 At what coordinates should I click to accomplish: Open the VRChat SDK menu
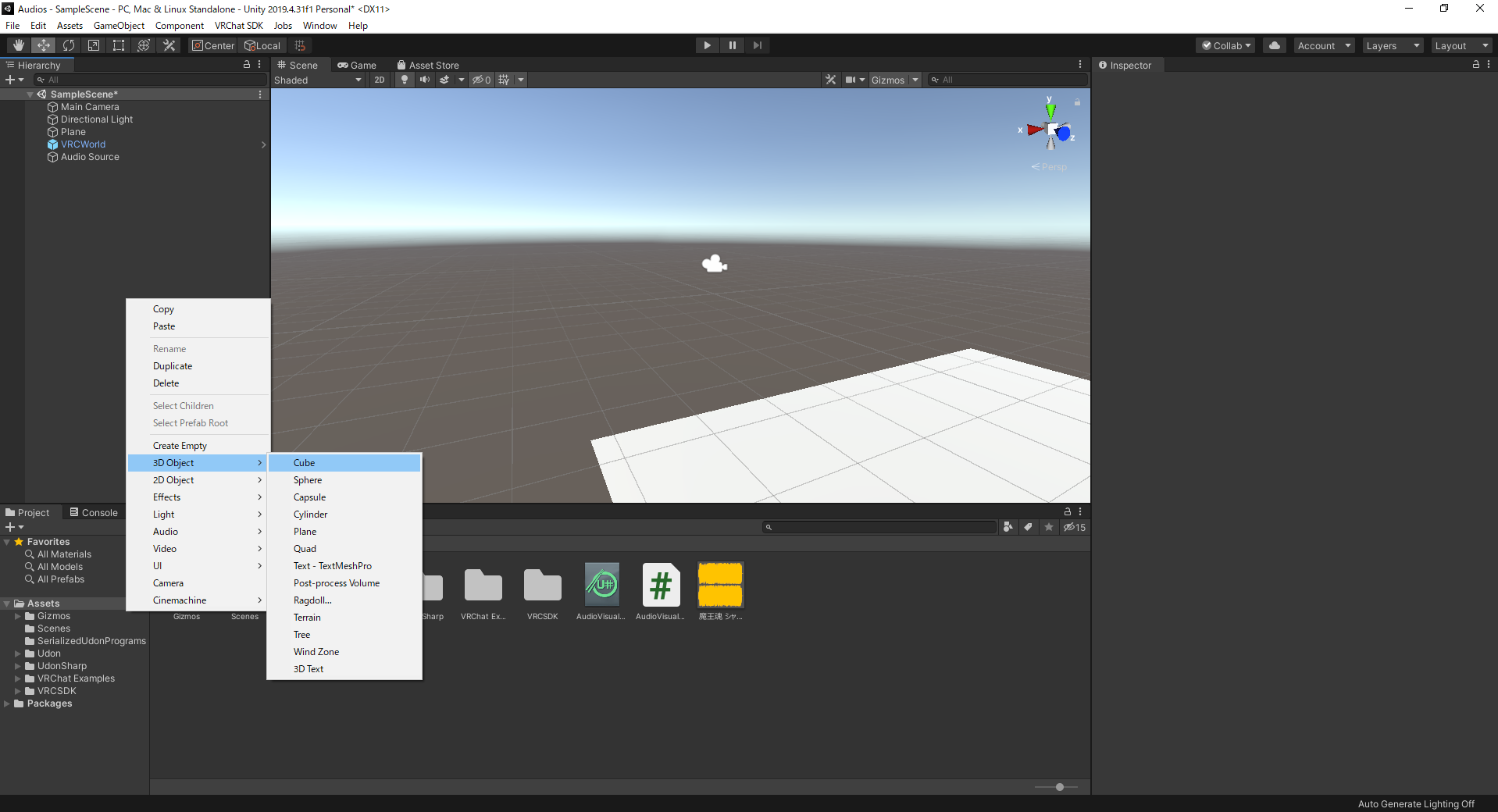[239, 26]
